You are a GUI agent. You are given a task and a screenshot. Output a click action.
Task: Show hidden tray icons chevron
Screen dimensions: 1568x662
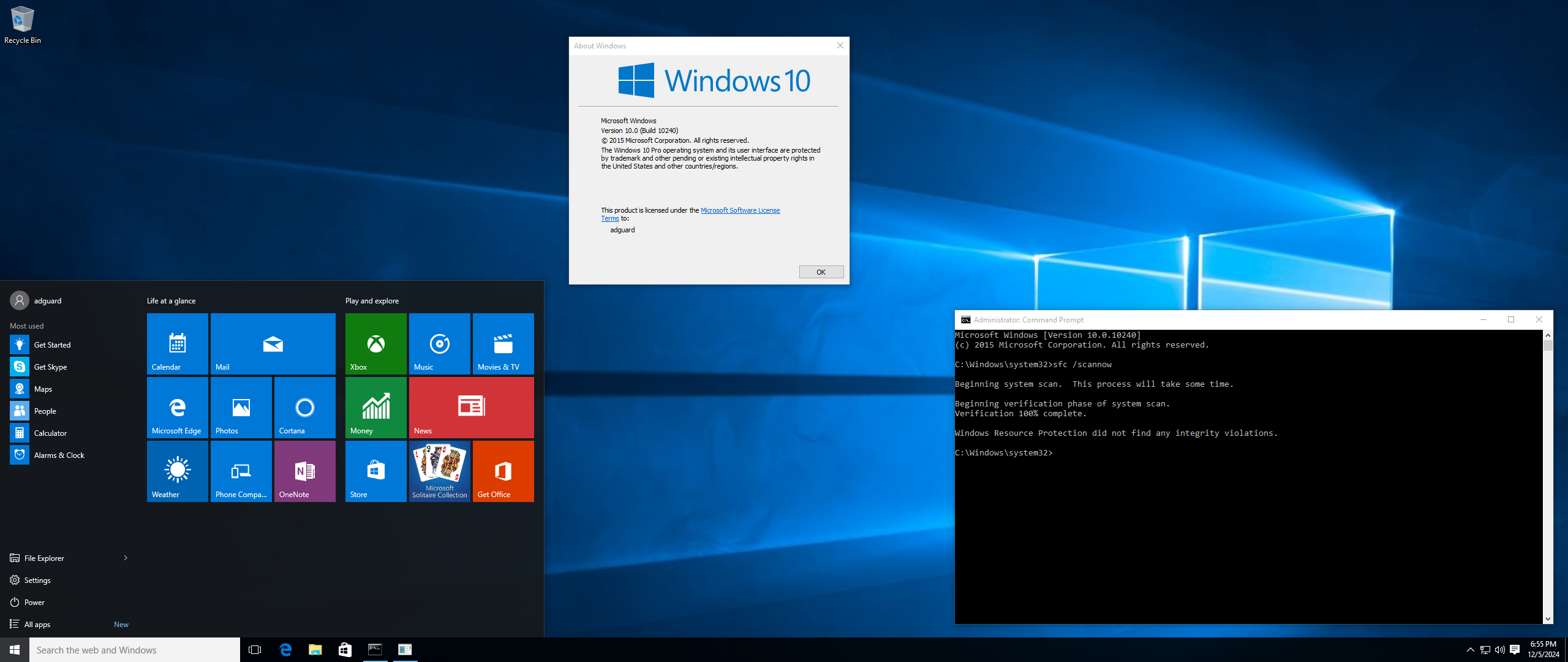1470,650
